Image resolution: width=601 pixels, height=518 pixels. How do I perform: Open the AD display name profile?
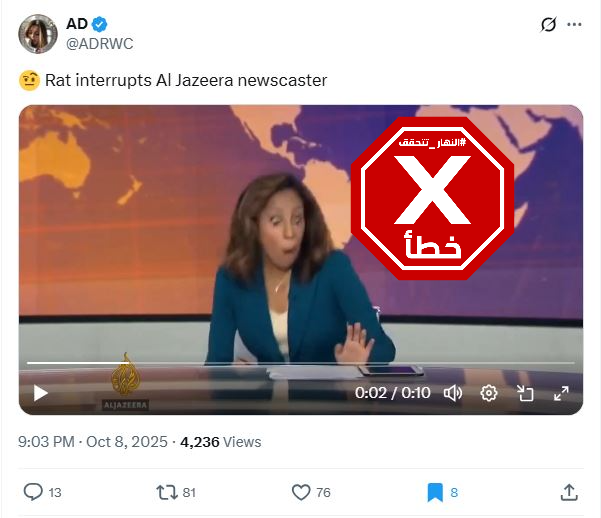77,24
